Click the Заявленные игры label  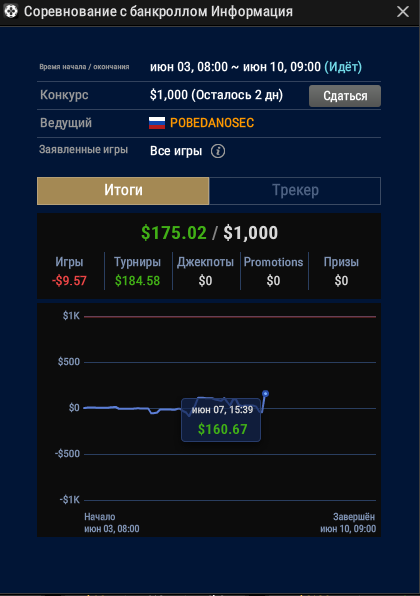coord(83,150)
